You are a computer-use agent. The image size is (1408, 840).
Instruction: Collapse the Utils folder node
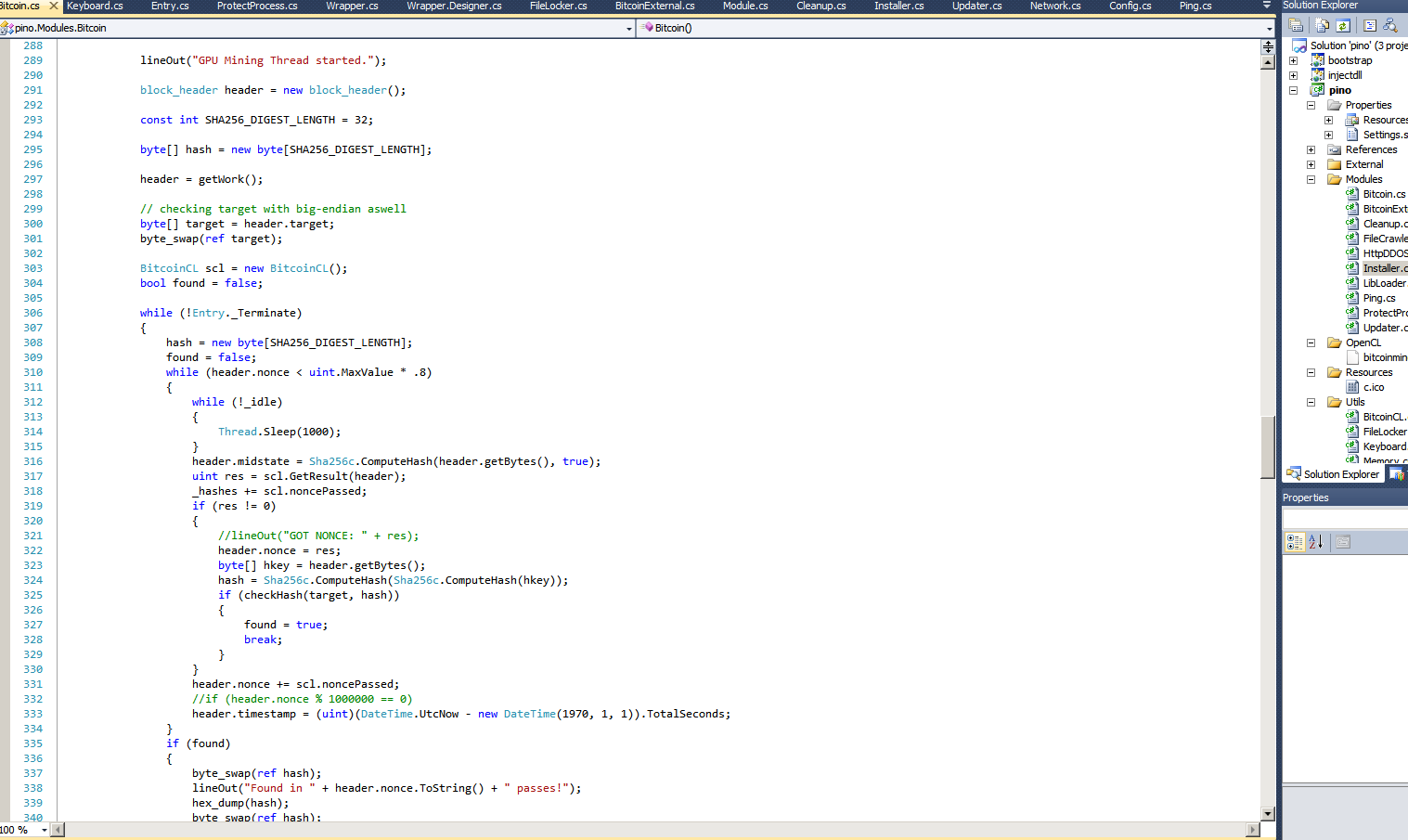tap(1311, 402)
